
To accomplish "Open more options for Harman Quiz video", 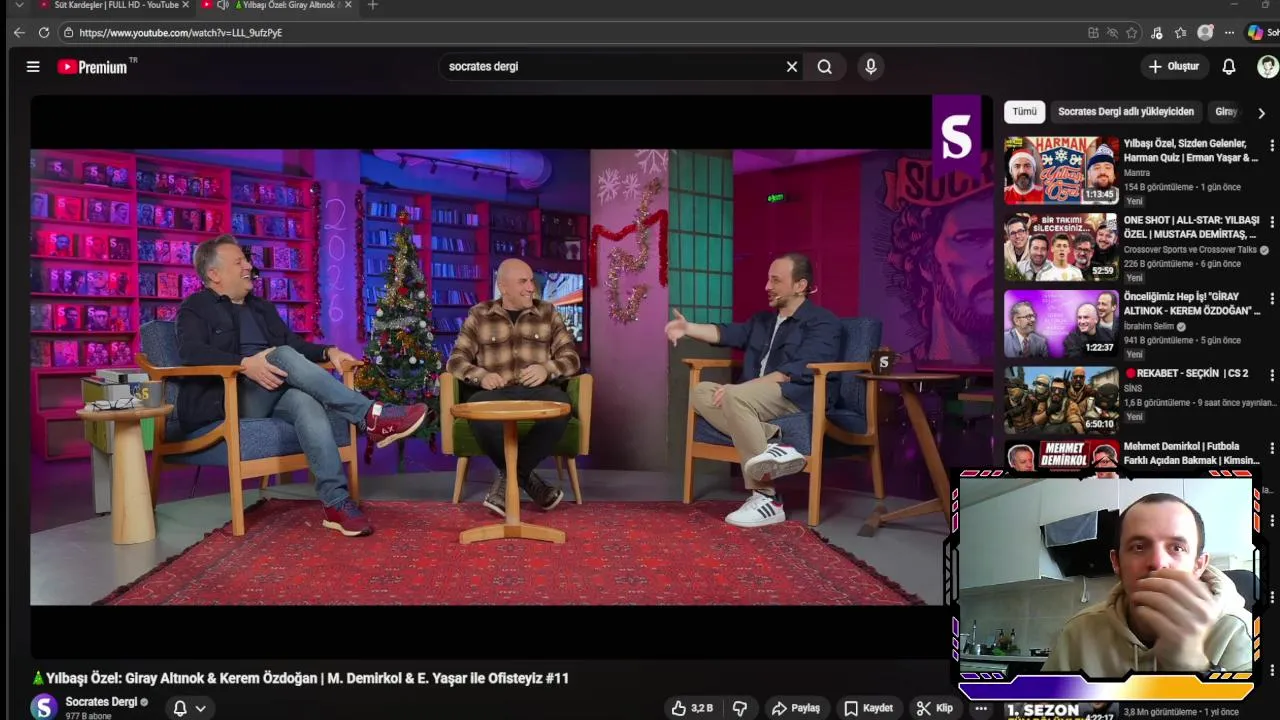I will [1272, 146].
